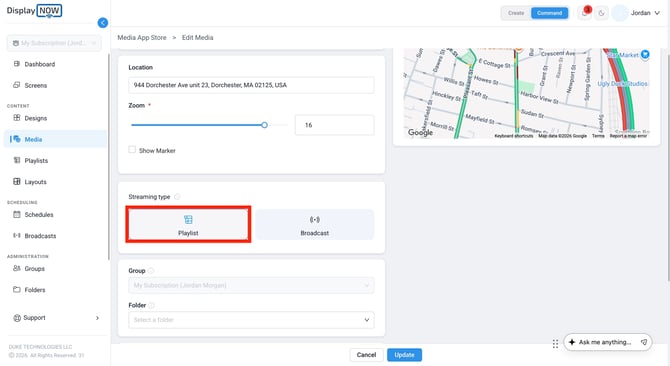Select Playlist streaming type
The width and height of the screenshot is (670, 366).
click(x=188, y=225)
